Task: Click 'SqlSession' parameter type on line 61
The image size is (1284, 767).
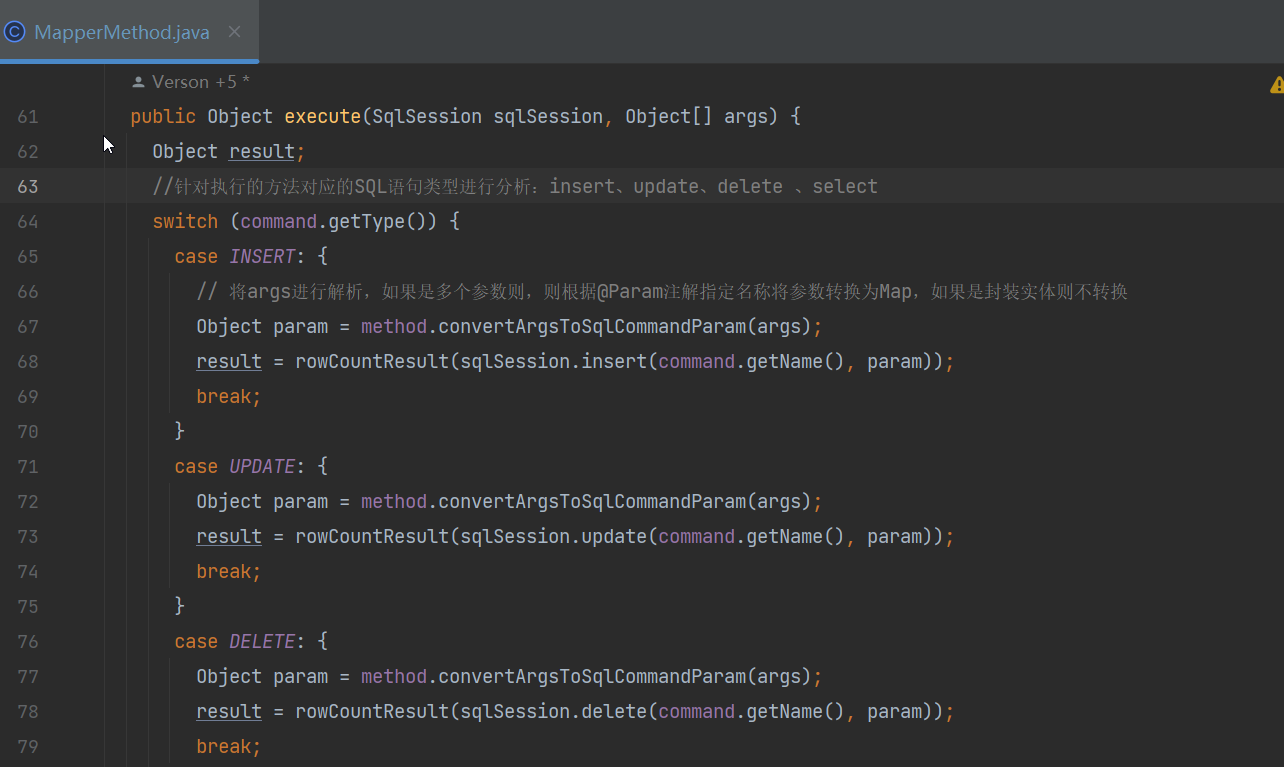Action: tap(427, 117)
